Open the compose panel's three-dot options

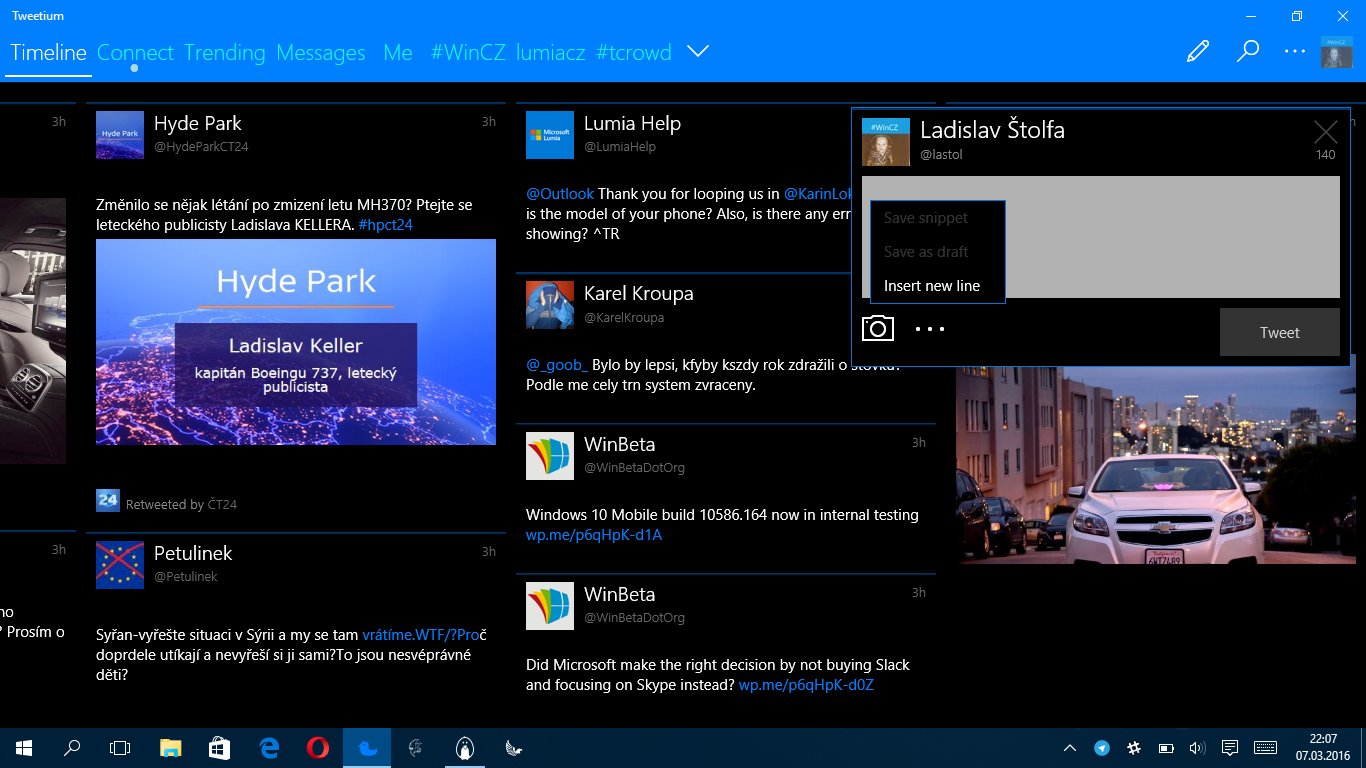coord(930,329)
